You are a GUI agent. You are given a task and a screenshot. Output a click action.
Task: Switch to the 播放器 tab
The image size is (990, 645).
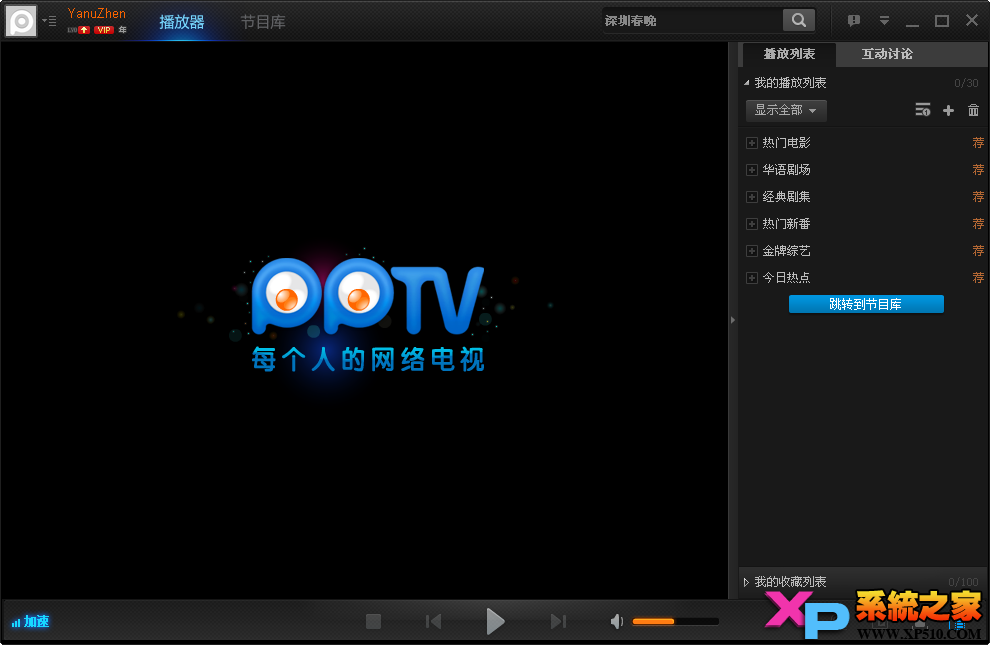click(x=182, y=22)
